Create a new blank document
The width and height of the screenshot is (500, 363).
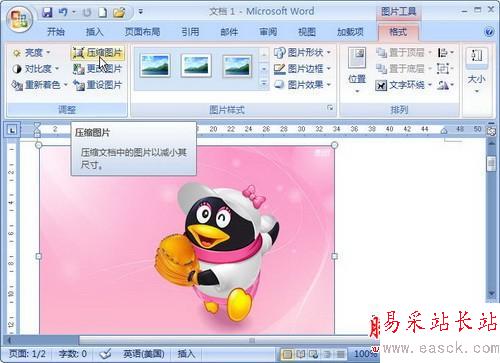coord(103,13)
